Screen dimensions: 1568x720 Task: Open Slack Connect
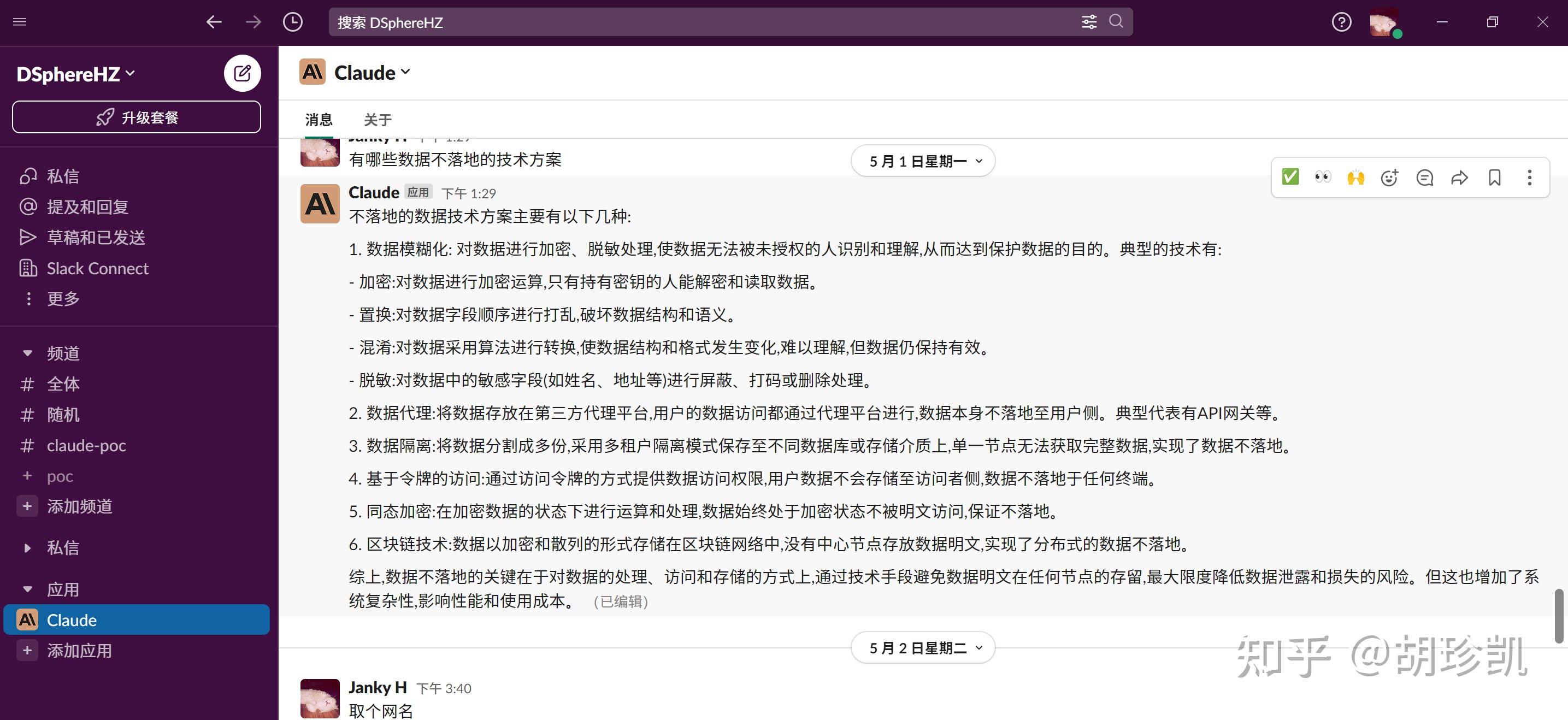click(84, 268)
